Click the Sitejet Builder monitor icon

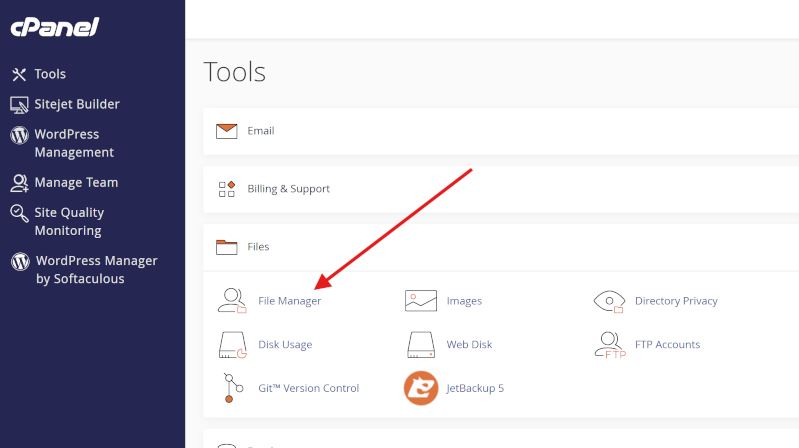pyautogui.click(x=19, y=105)
